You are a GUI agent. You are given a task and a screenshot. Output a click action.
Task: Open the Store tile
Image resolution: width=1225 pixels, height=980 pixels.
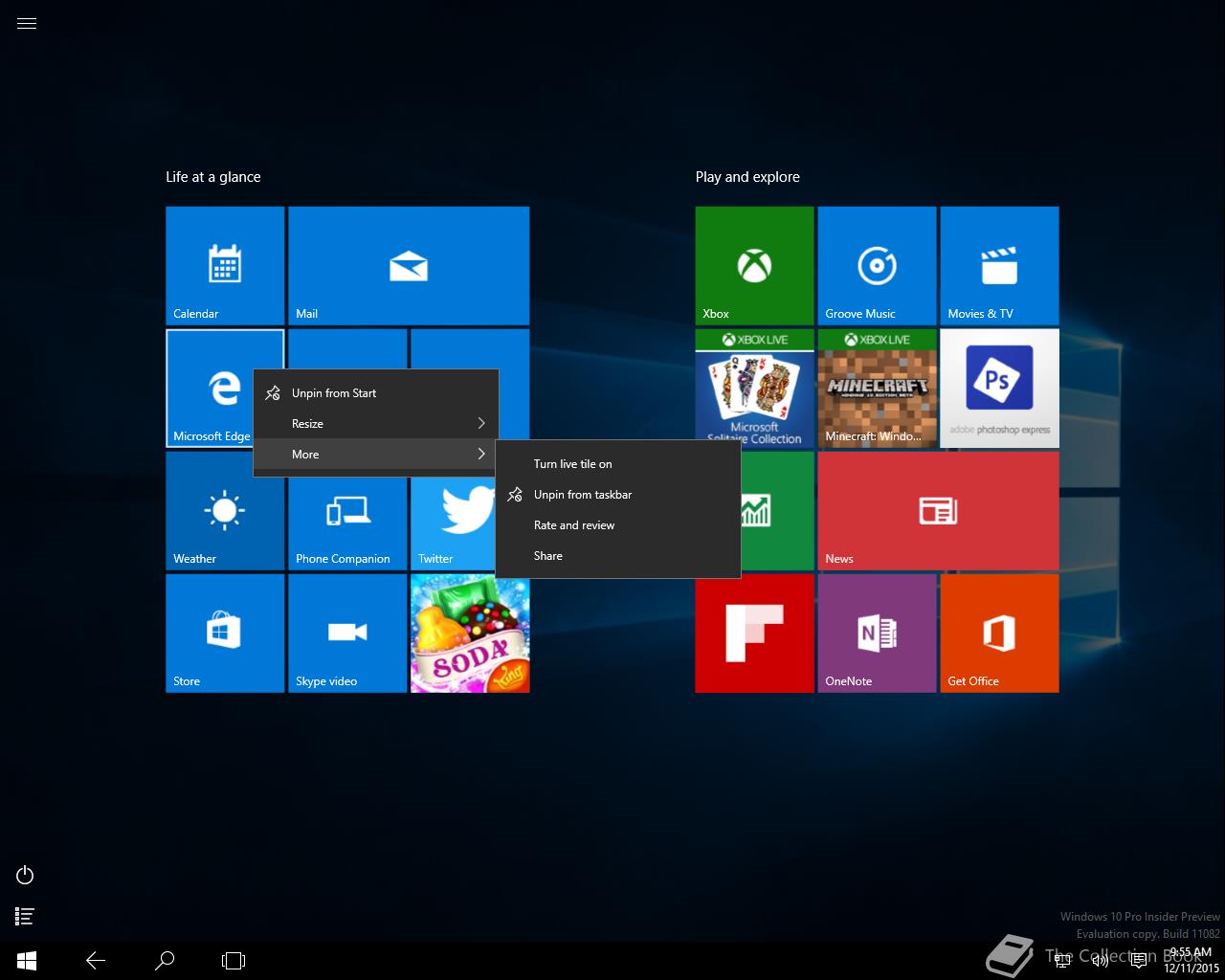coord(225,634)
